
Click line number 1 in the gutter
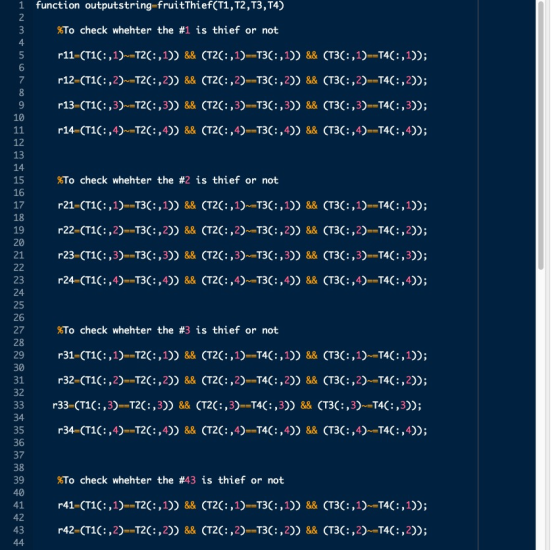(x=21, y=5)
